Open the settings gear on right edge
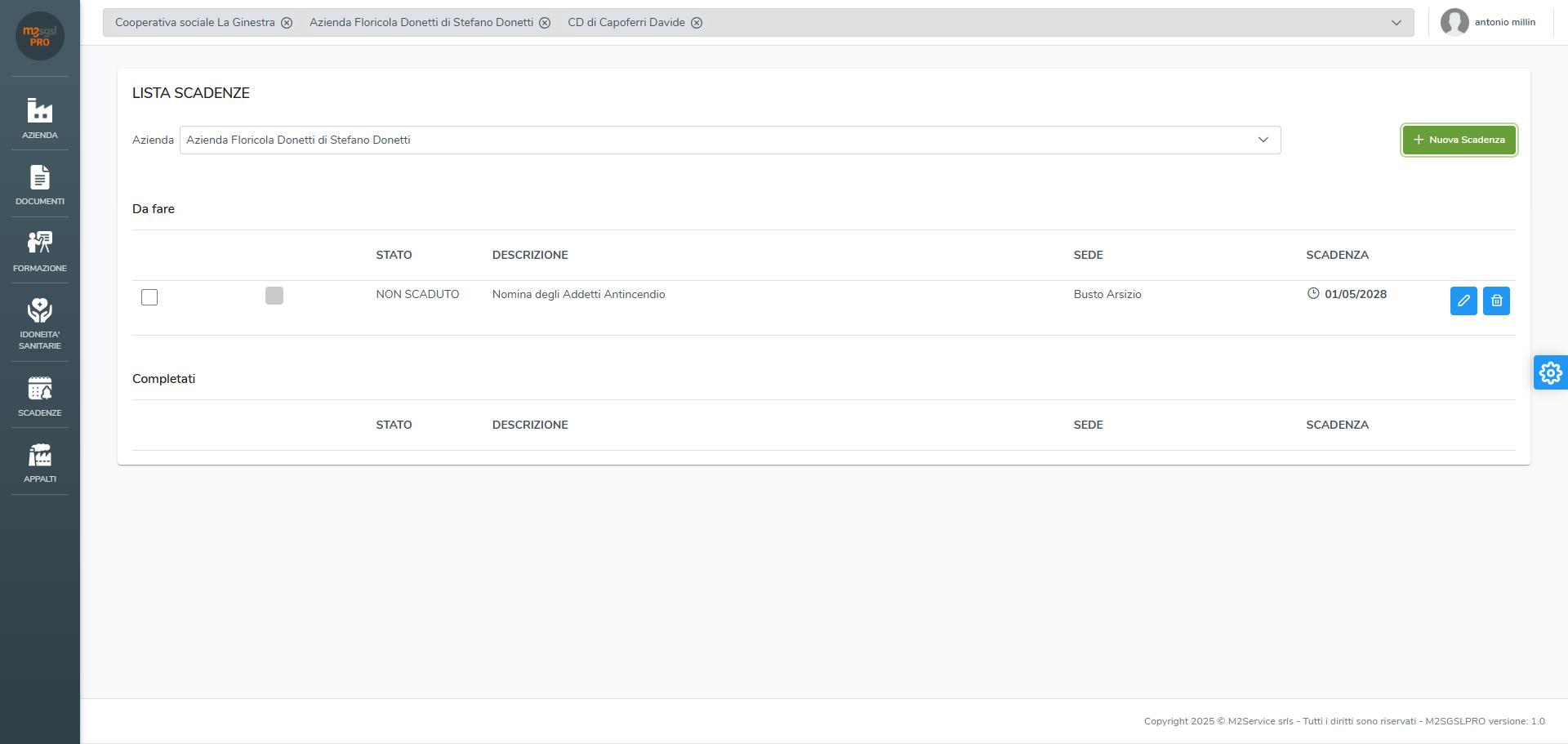This screenshot has height=744, width=1568. point(1550,372)
